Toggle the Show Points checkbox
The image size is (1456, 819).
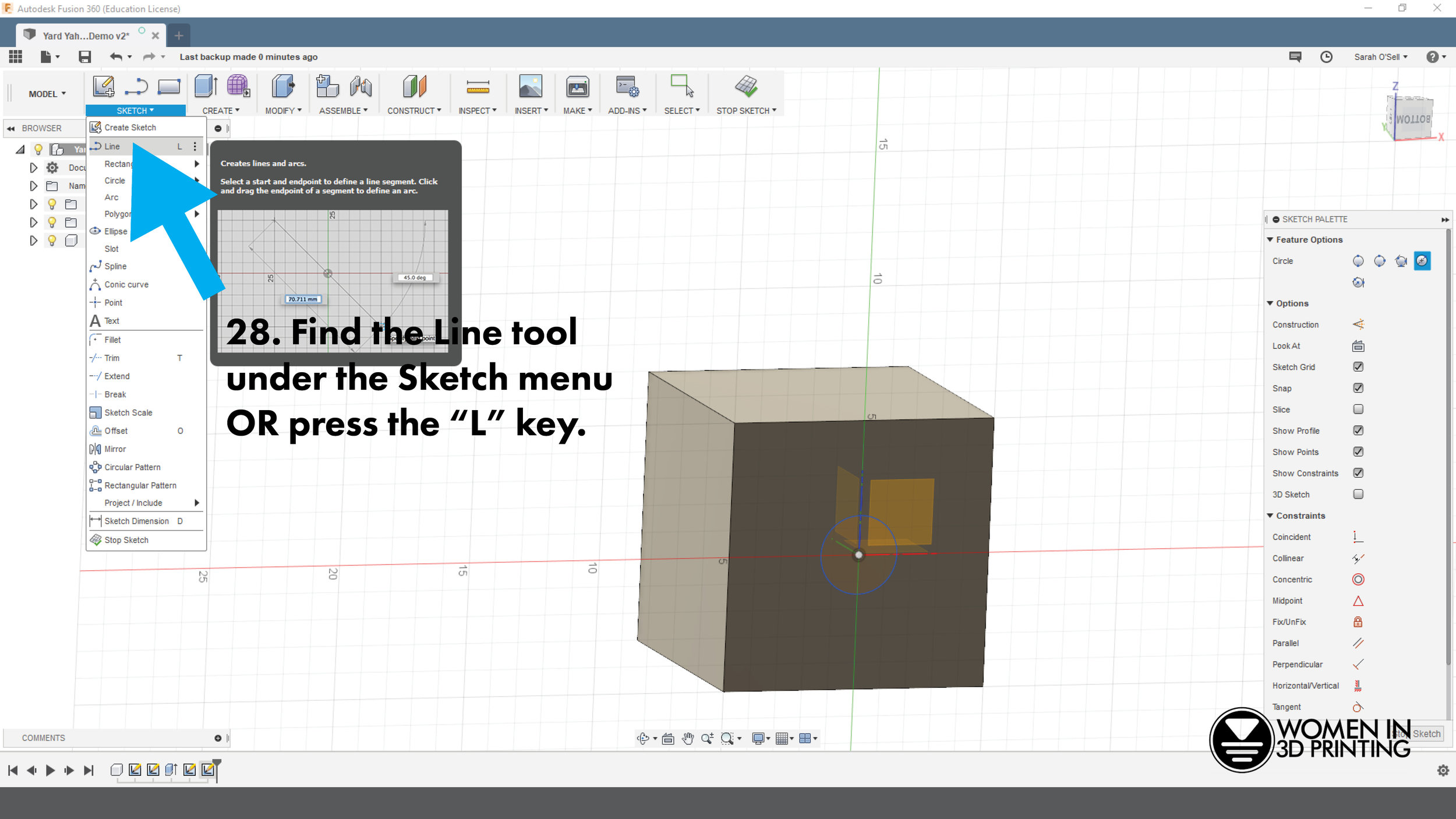(1358, 452)
